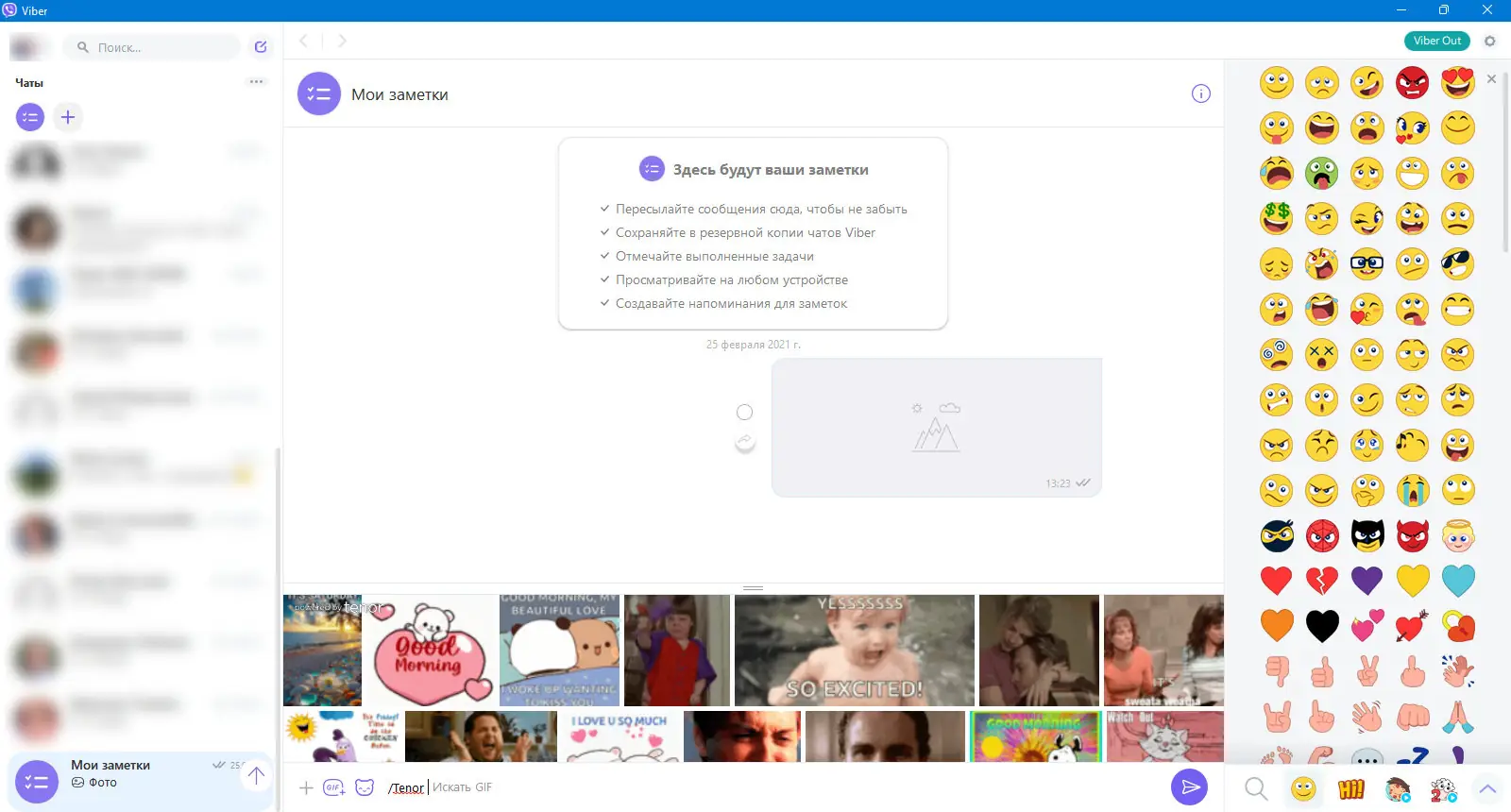Image resolution: width=1511 pixels, height=812 pixels.
Task: Open the sticker cat-face icon
Action: 365,787
